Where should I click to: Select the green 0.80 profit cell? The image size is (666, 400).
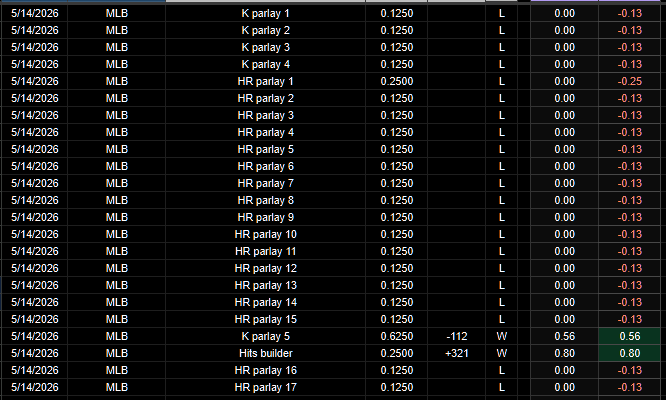(x=629, y=353)
